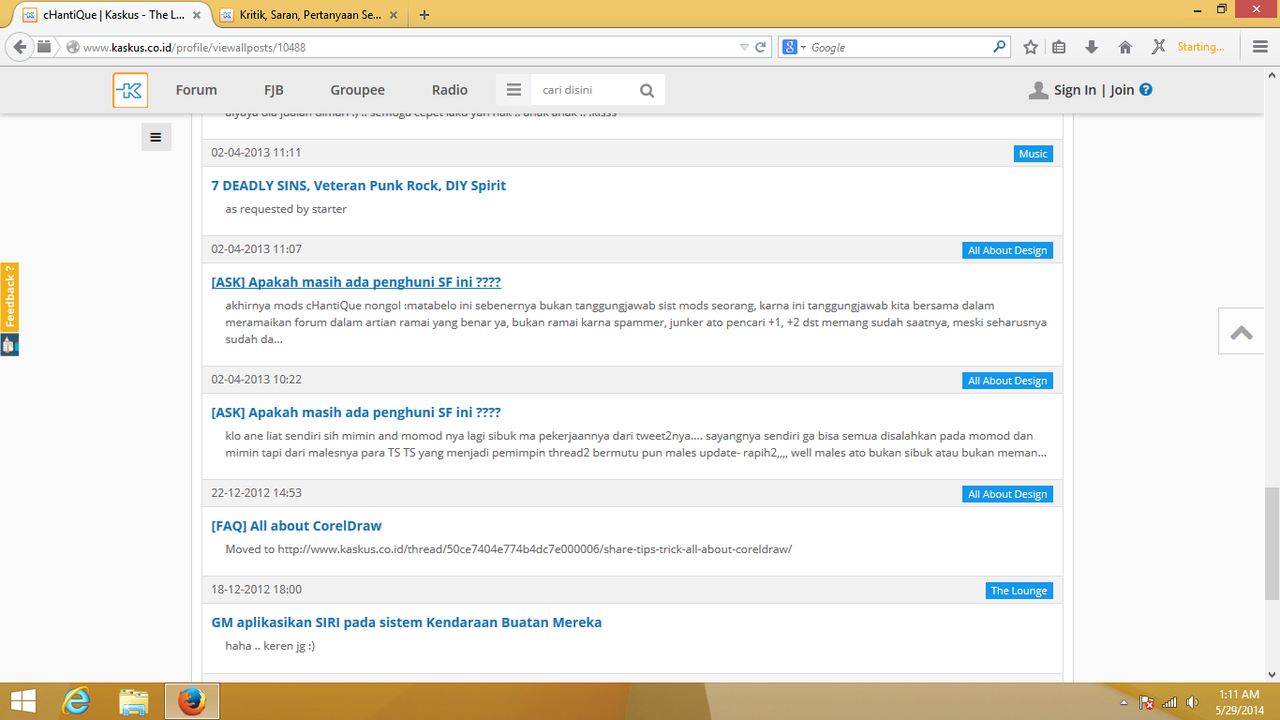Open [ASK] Apakah thread posted at 10:22

[356, 412]
